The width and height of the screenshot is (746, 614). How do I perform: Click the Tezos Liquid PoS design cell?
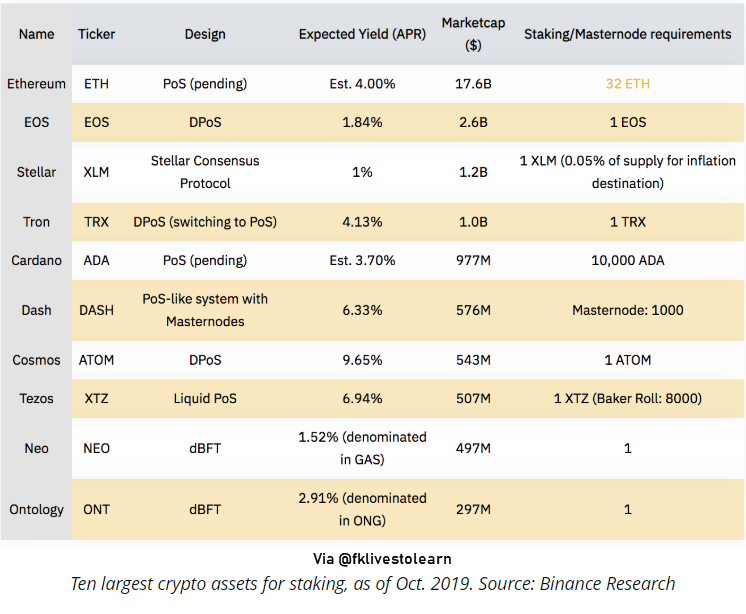click(x=205, y=399)
